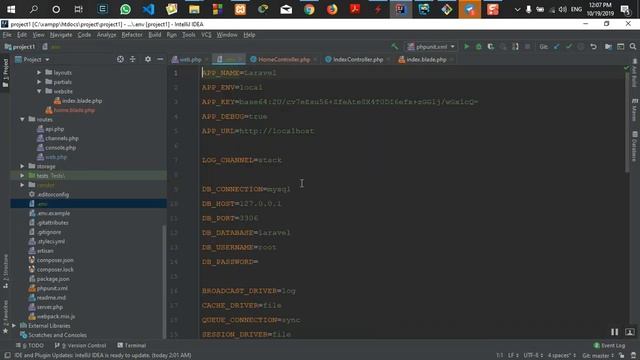Image resolution: width=640 pixels, height=360 pixels.
Task: Change file encoding UTF-8 in status bar
Action: pos(533,356)
